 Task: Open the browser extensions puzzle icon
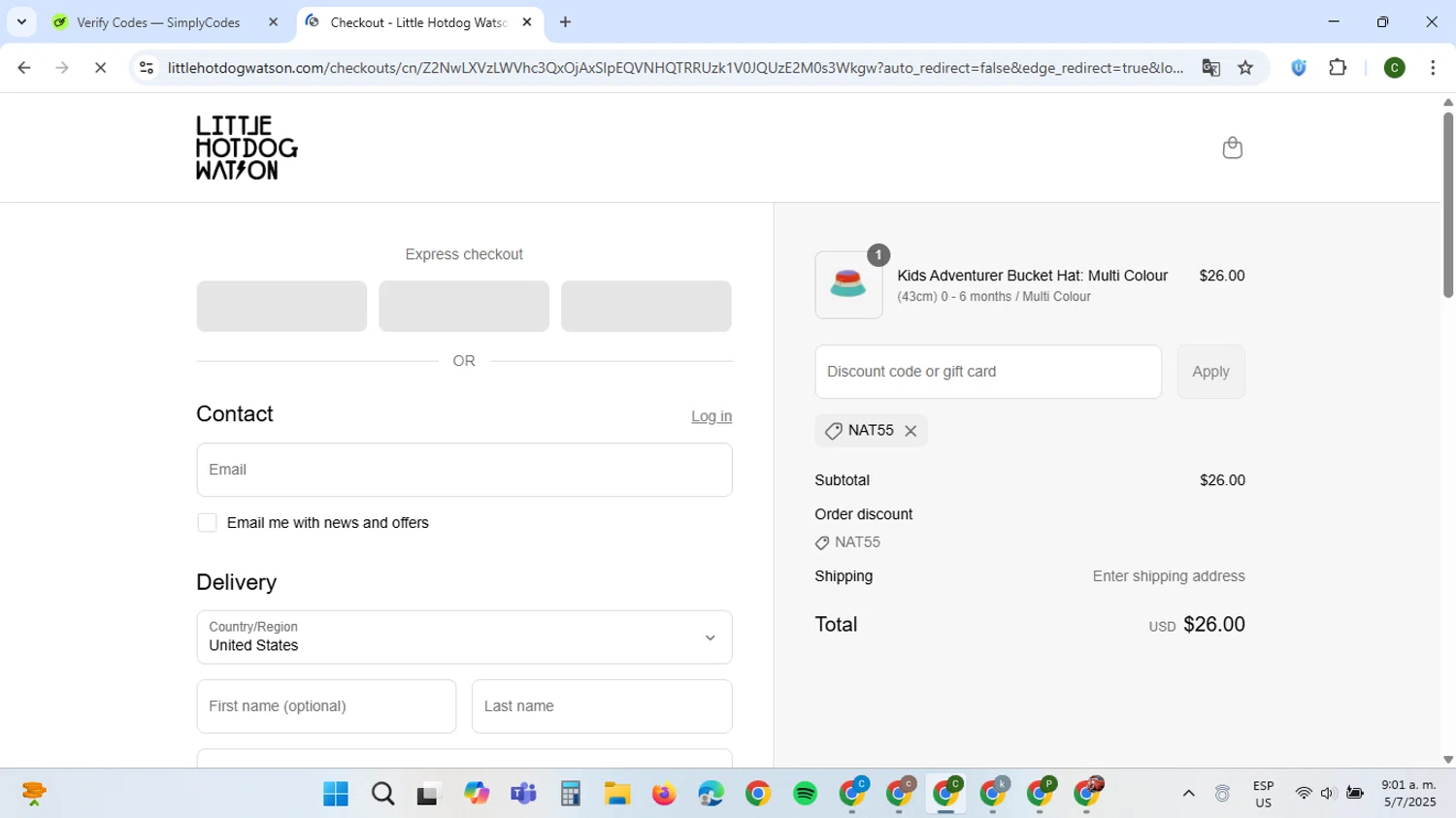tap(1338, 68)
